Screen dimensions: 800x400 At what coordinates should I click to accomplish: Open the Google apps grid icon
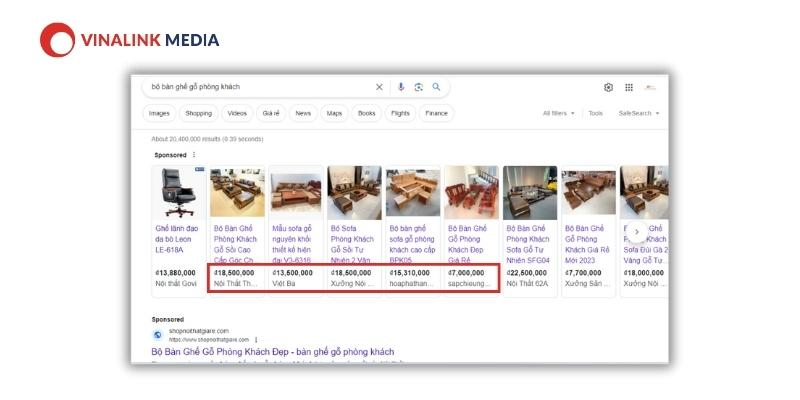click(x=629, y=88)
